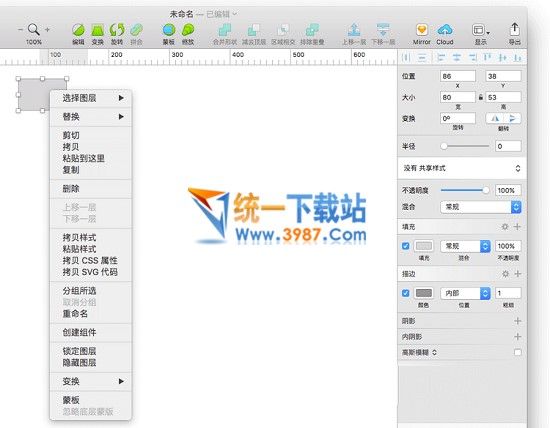Viewport: 550px width, 428px height.
Task: Click the 蒙板 mask tool icon
Action: (169, 30)
